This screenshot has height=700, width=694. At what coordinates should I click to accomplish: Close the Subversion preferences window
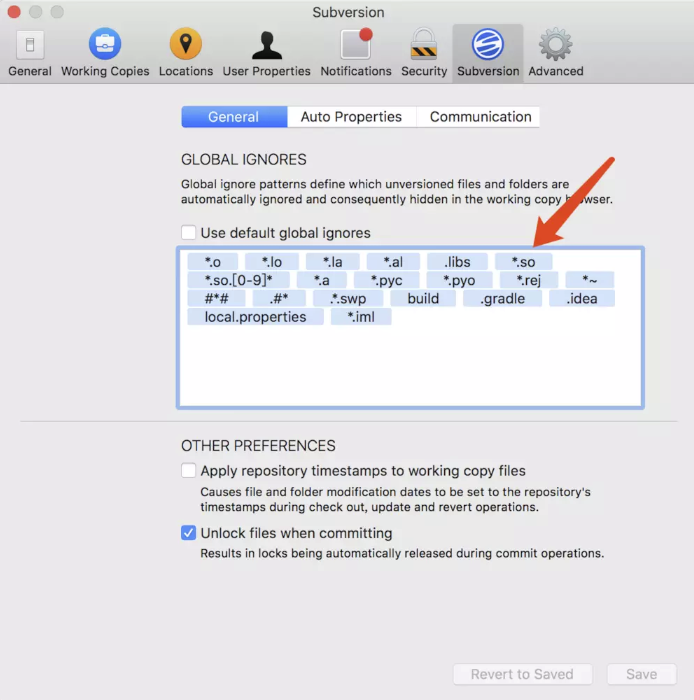(x=14, y=12)
